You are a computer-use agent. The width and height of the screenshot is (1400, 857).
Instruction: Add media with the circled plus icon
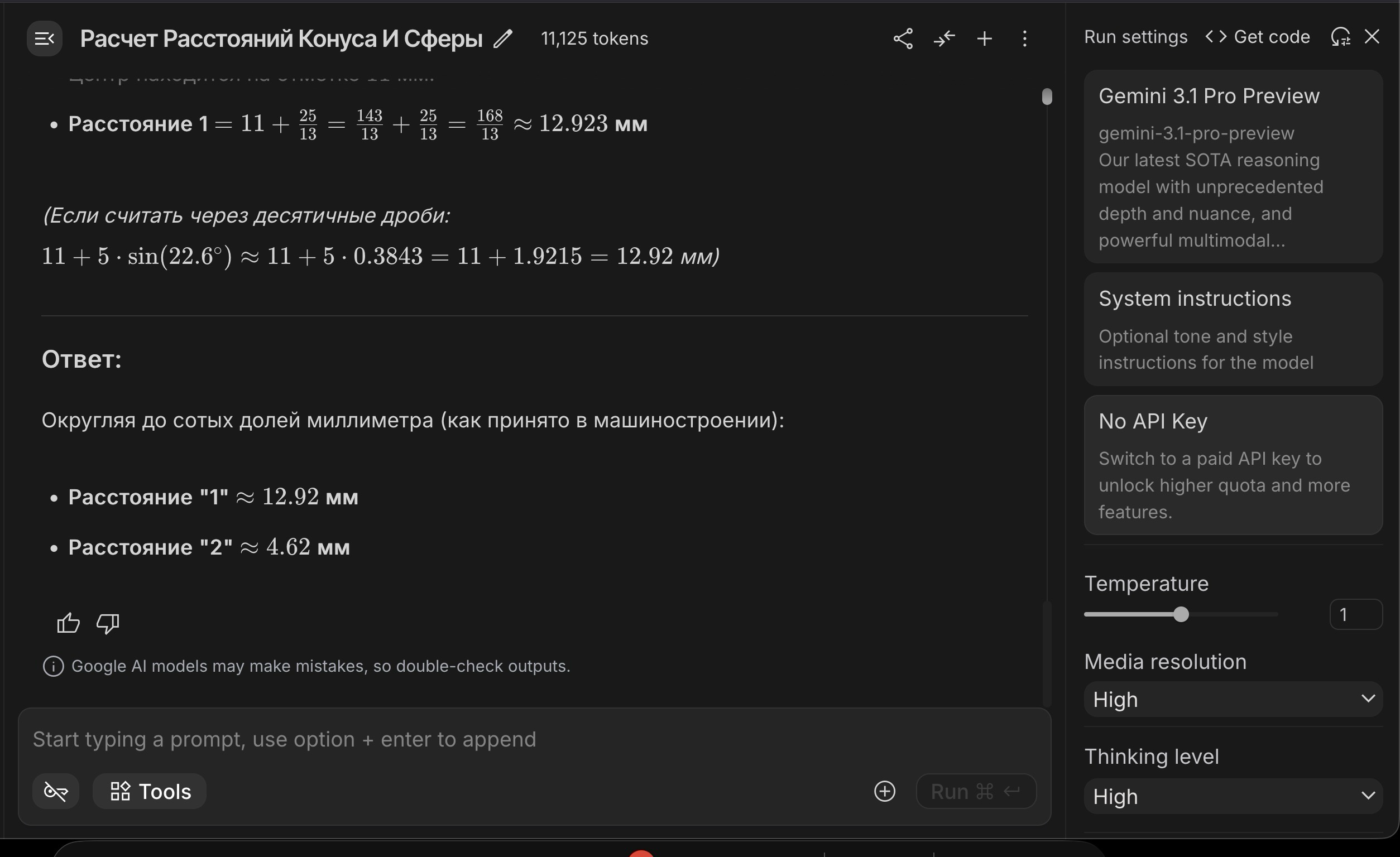tap(884, 791)
